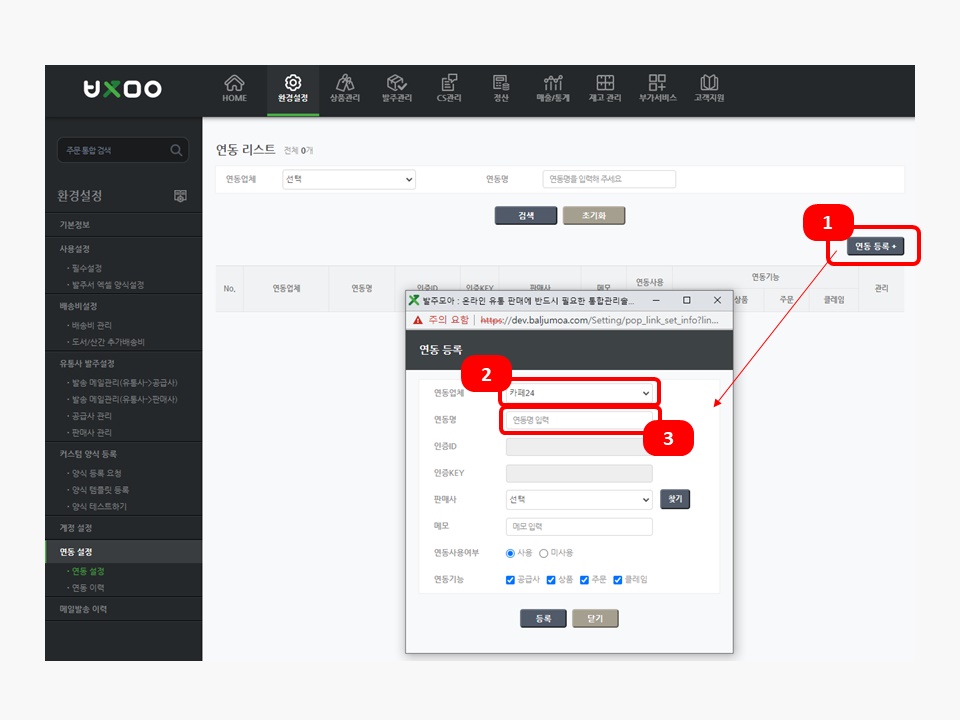960x720 pixels.
Task: Uncheck the 공급사 checkbox
Action: (x=511, y=580)
